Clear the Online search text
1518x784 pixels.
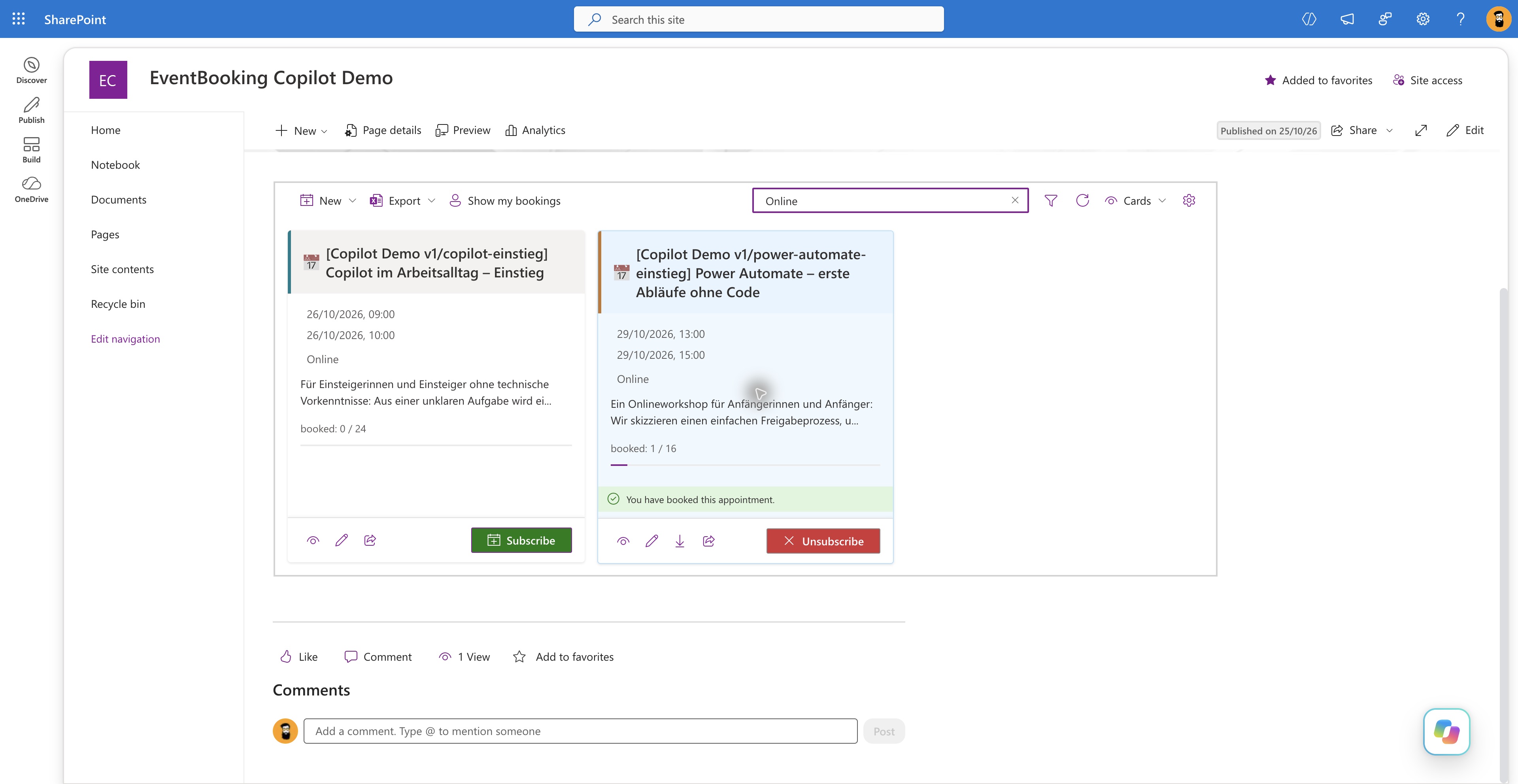[1015, 200]
